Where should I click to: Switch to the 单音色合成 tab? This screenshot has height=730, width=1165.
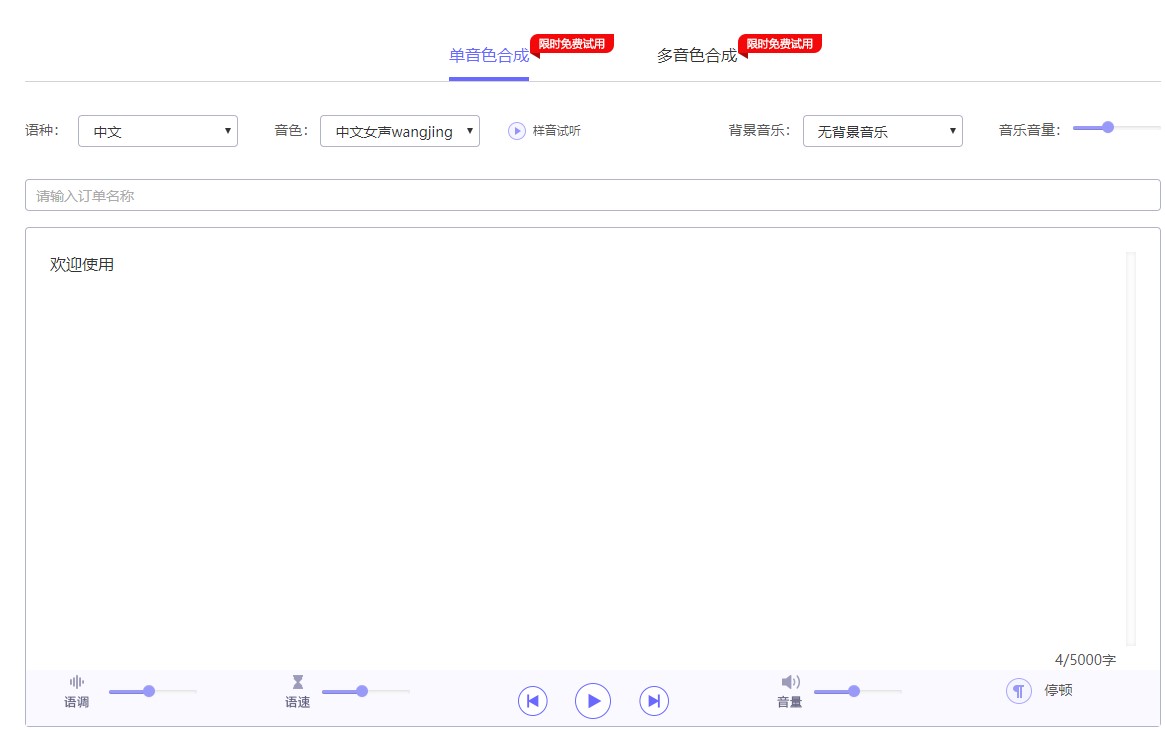coord(489,56)
